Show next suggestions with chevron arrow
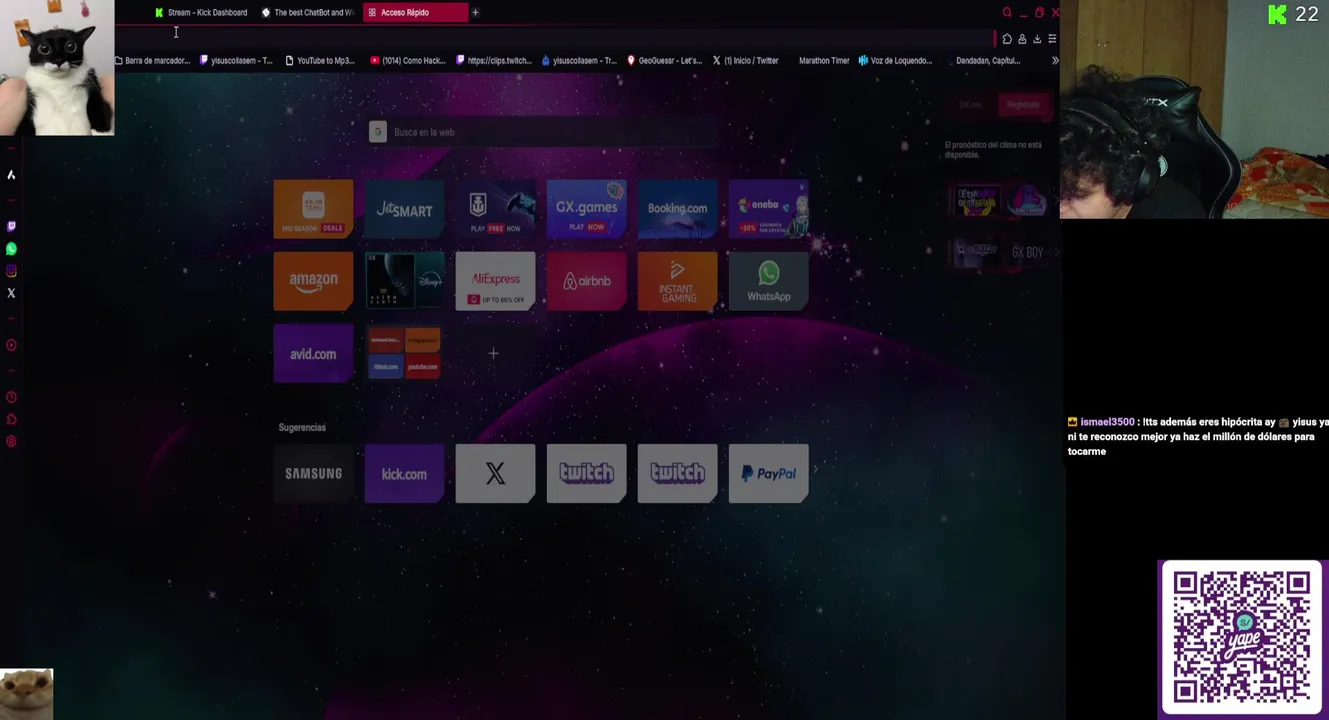The height and width of the screenshot is (720, 1329). pyautogui.click(x=816, y=469)
